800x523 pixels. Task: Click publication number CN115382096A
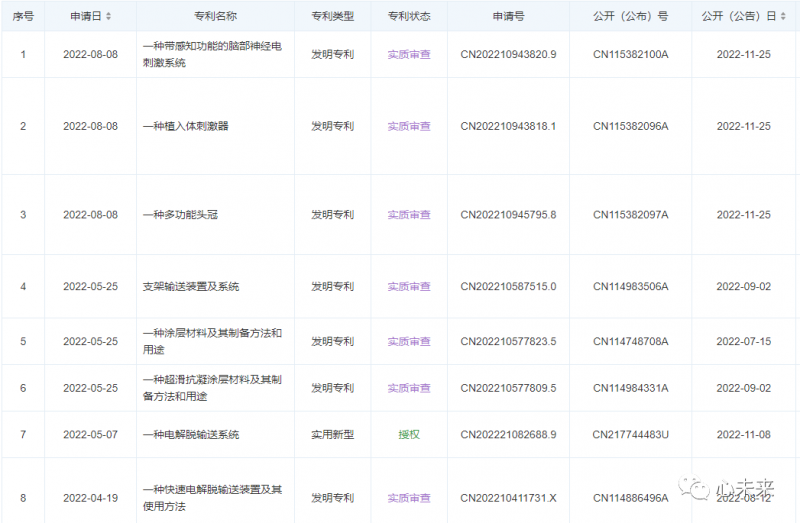tap(630, 126)
